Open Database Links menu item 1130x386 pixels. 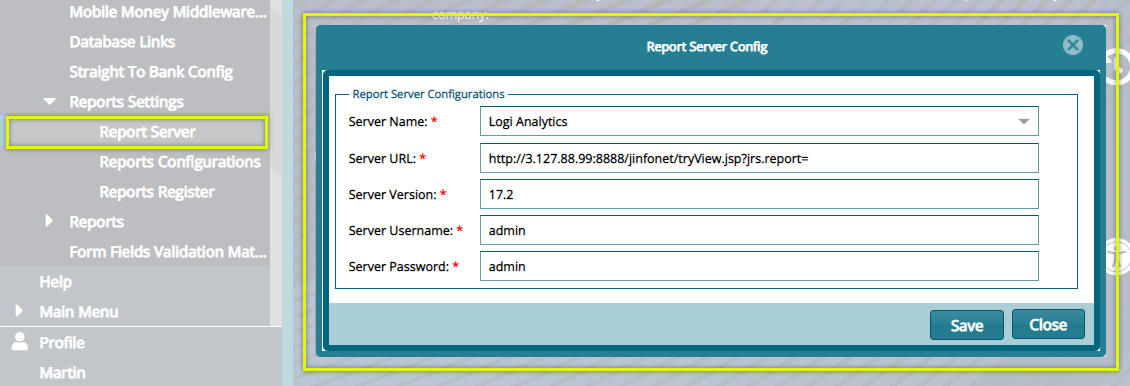[122, 42]
